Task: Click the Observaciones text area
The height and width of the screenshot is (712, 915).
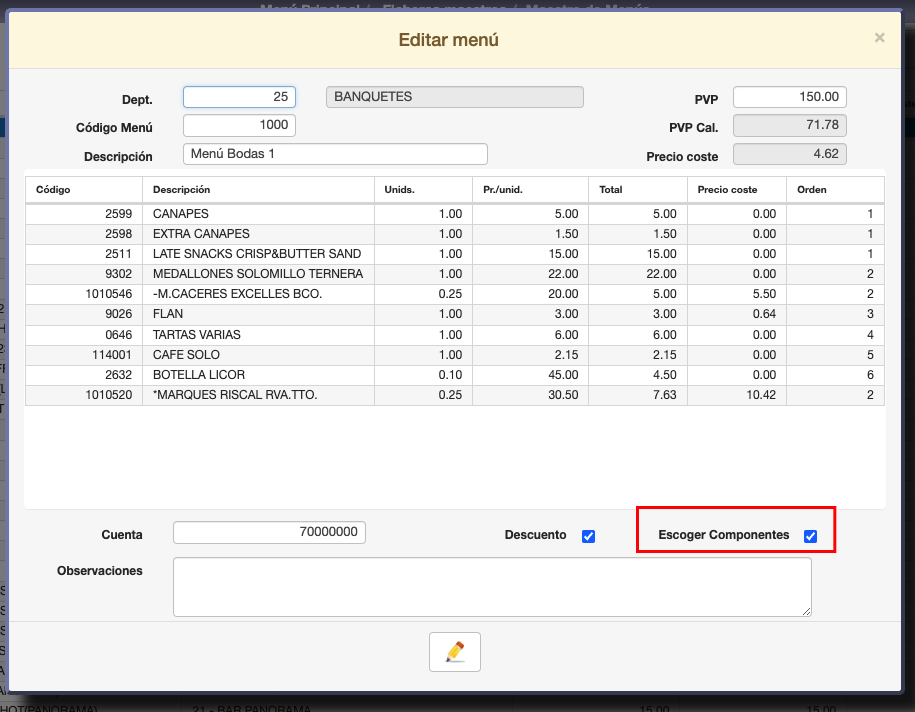Action: (x=491, y=587)
